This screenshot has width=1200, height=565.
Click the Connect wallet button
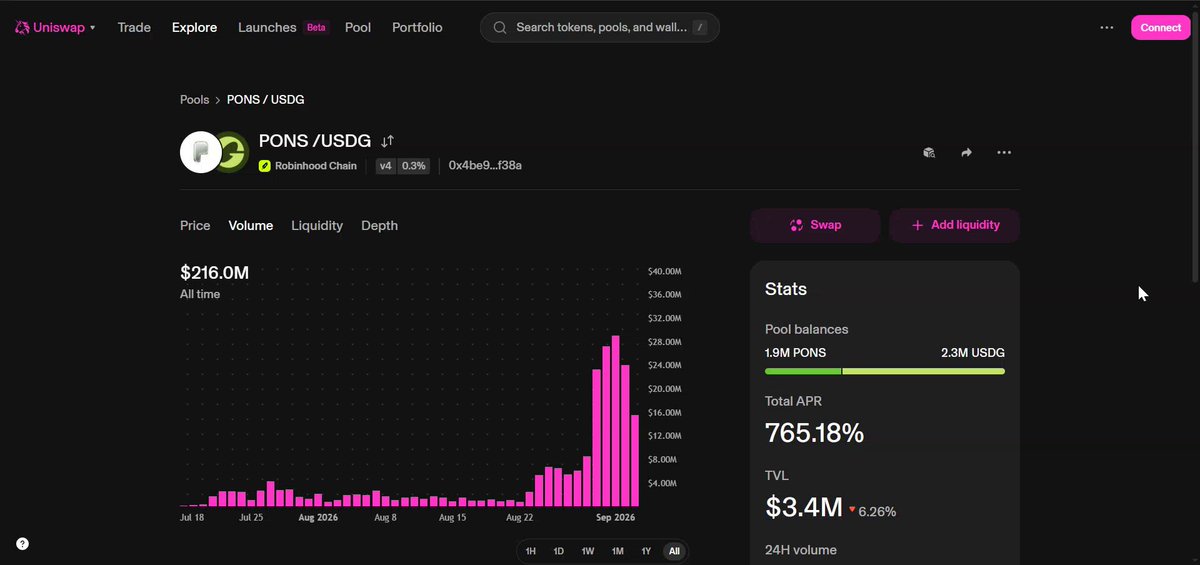click(1161, 28)
